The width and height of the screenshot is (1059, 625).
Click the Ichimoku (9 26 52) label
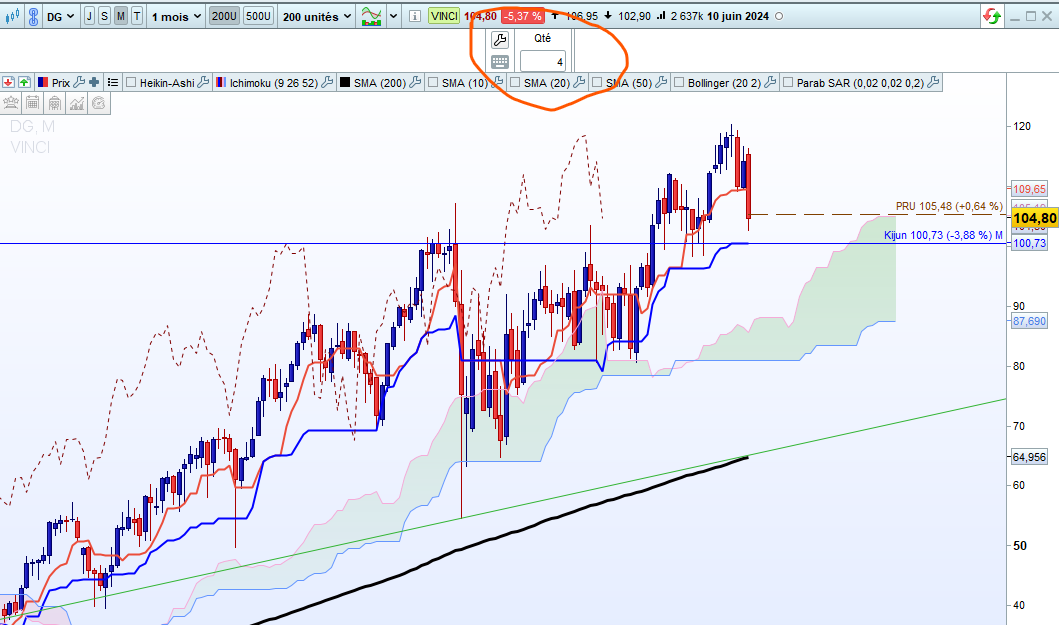pyautogui.click(x=274, y=82)
